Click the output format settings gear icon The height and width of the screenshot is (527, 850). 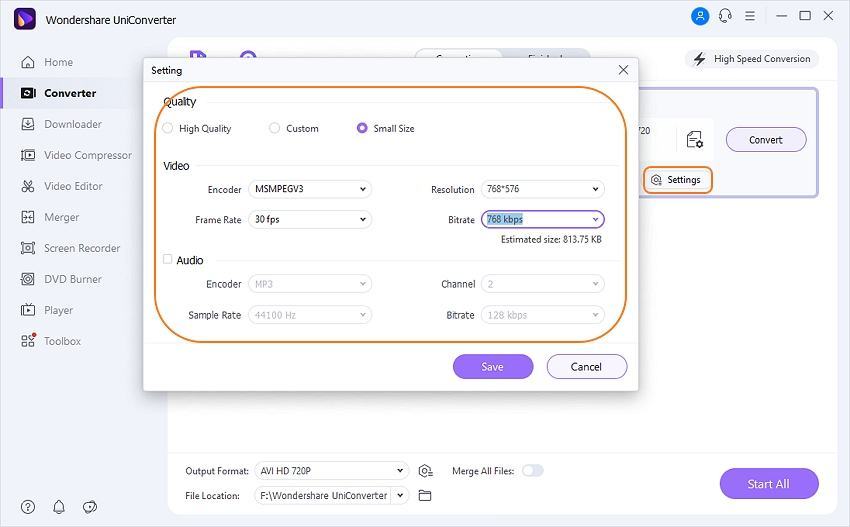click(x=426, y=471)
